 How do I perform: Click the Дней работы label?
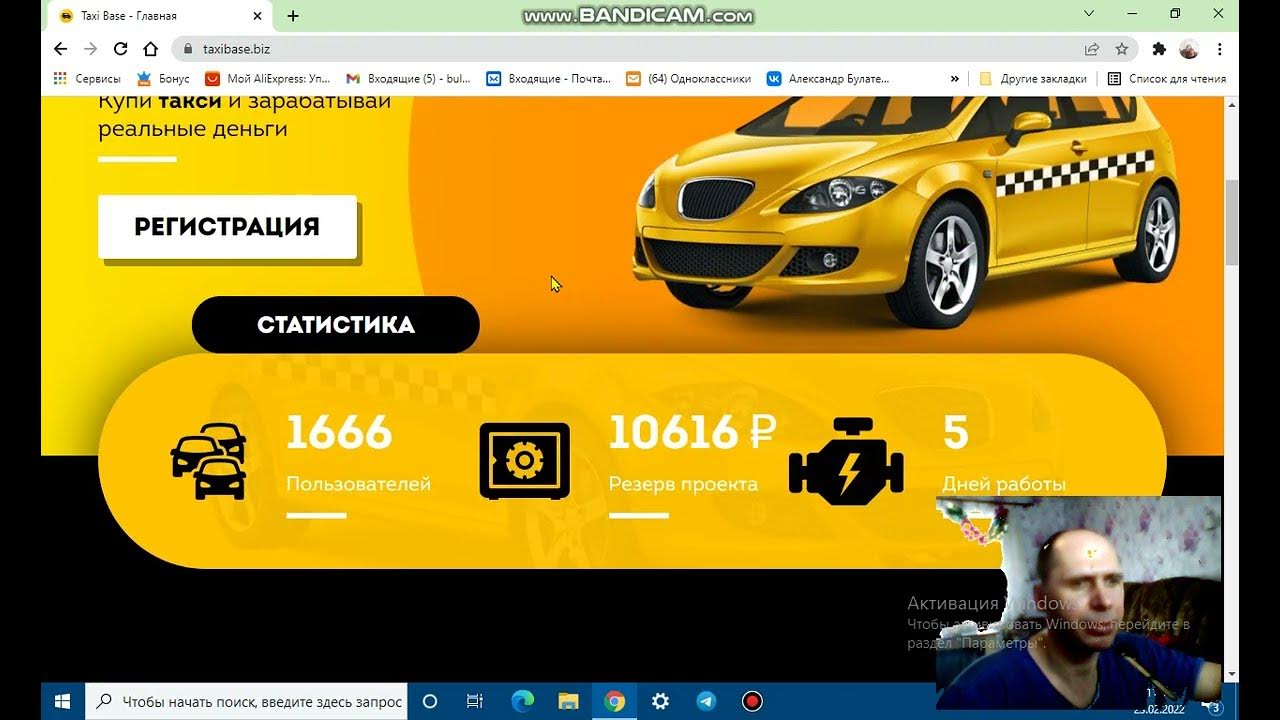[x=1004, y=484]
